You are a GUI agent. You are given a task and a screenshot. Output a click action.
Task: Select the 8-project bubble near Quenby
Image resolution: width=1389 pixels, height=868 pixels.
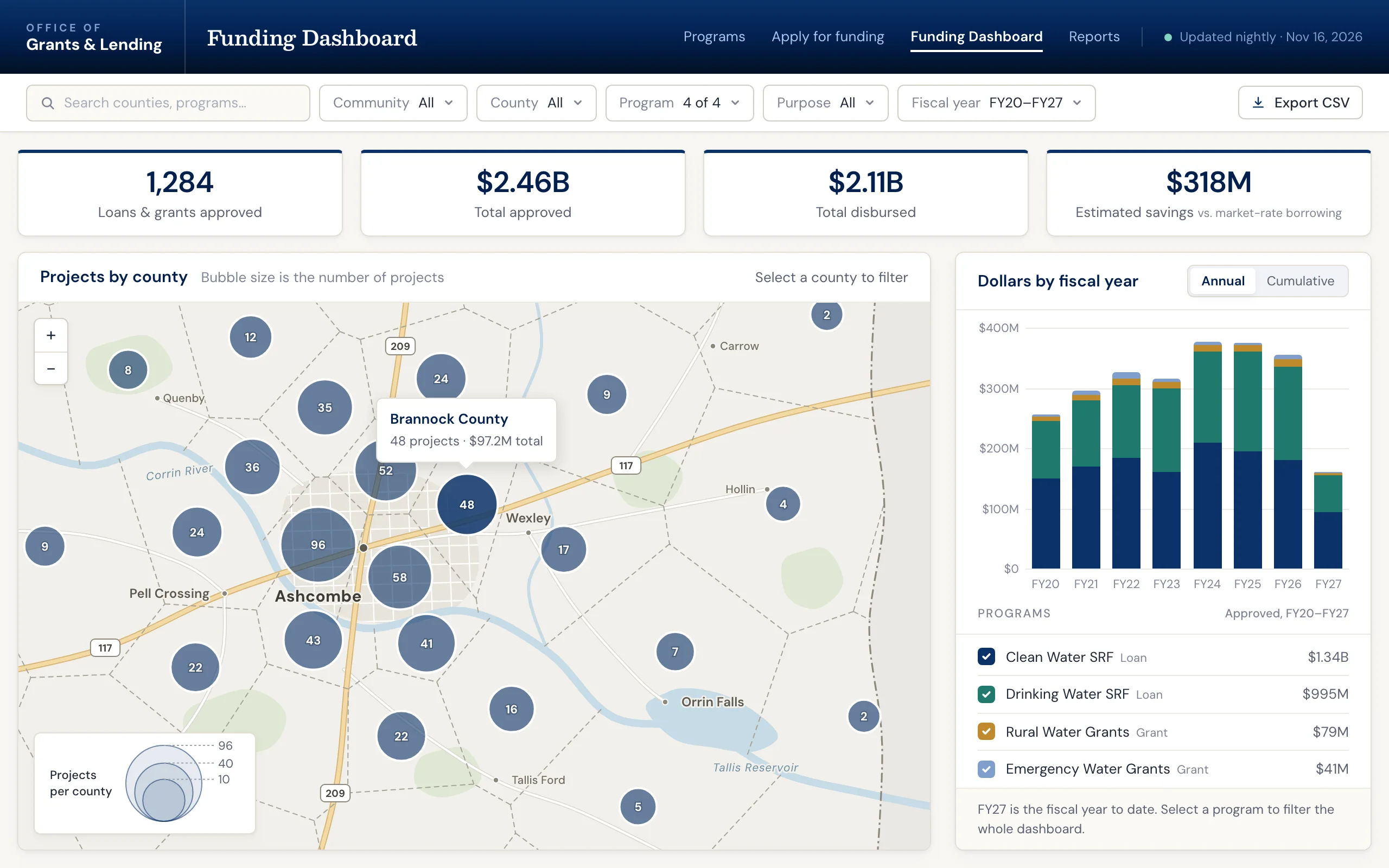(x=128, y=371)
